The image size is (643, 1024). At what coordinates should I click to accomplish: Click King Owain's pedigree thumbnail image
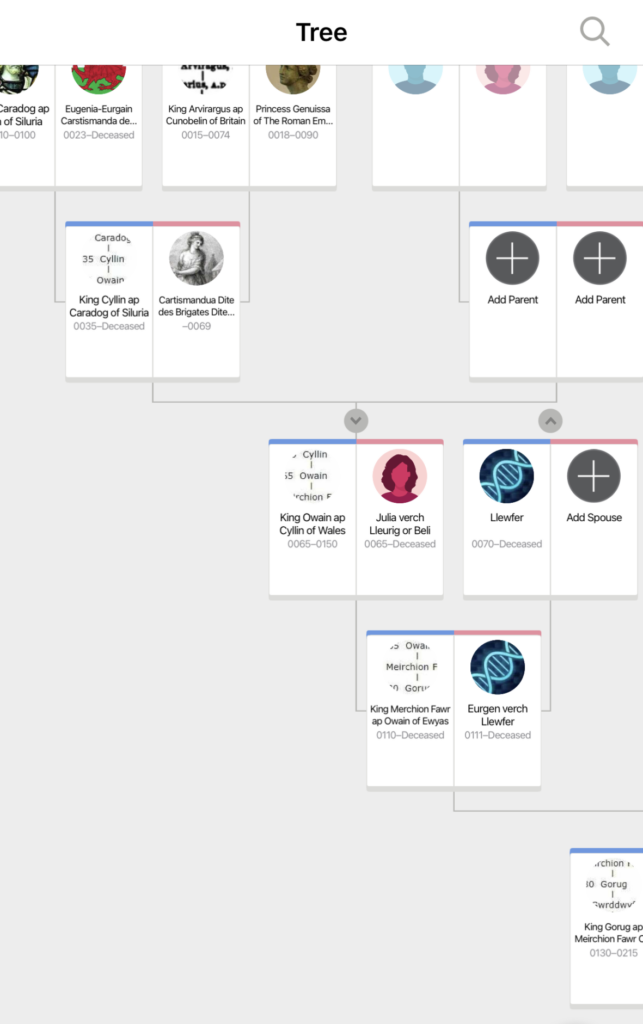312,476
